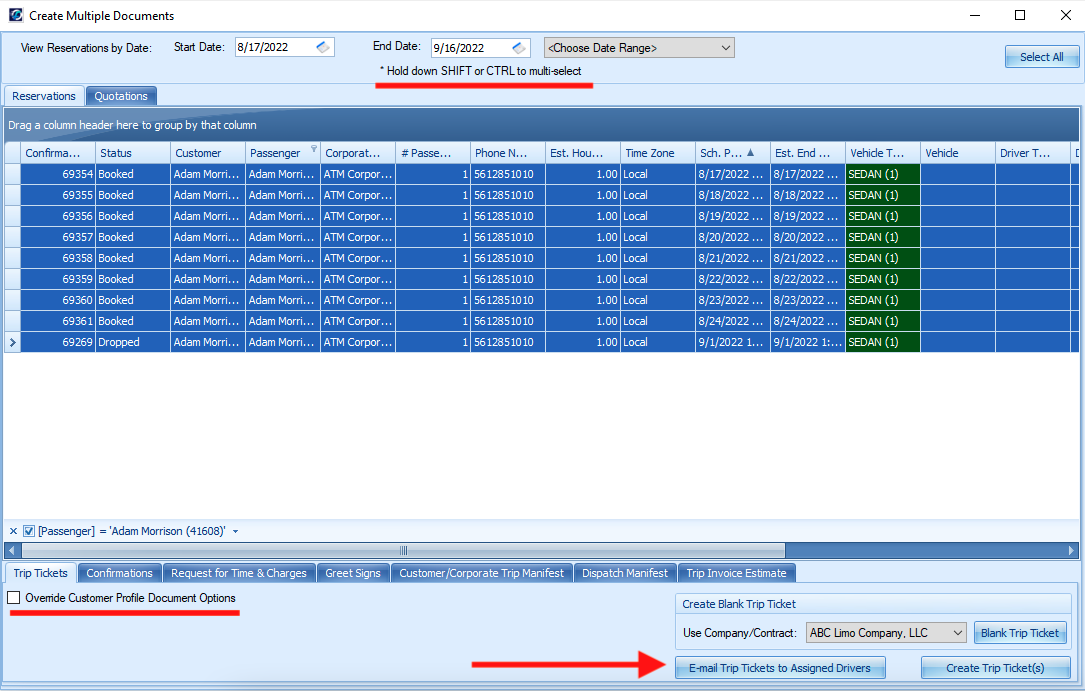The height and width of the screenshot is (691, 1085).
Task: Open Request for Time & Charges tab
Action: pos(239,573)
